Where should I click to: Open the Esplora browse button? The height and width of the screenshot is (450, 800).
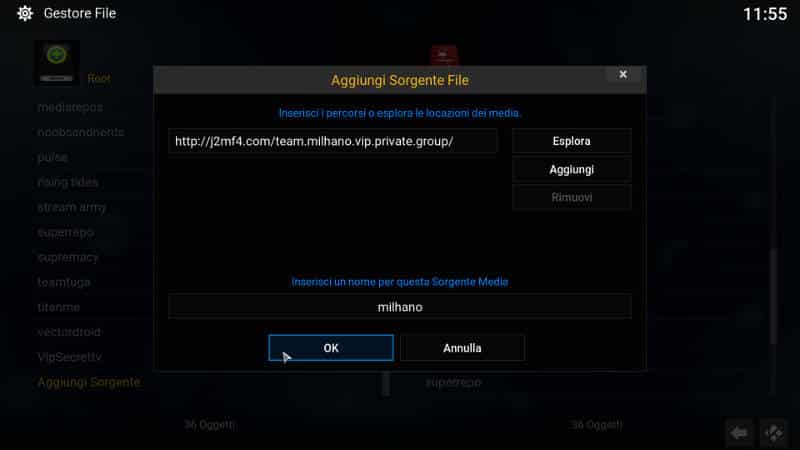(x=571, y=141)
